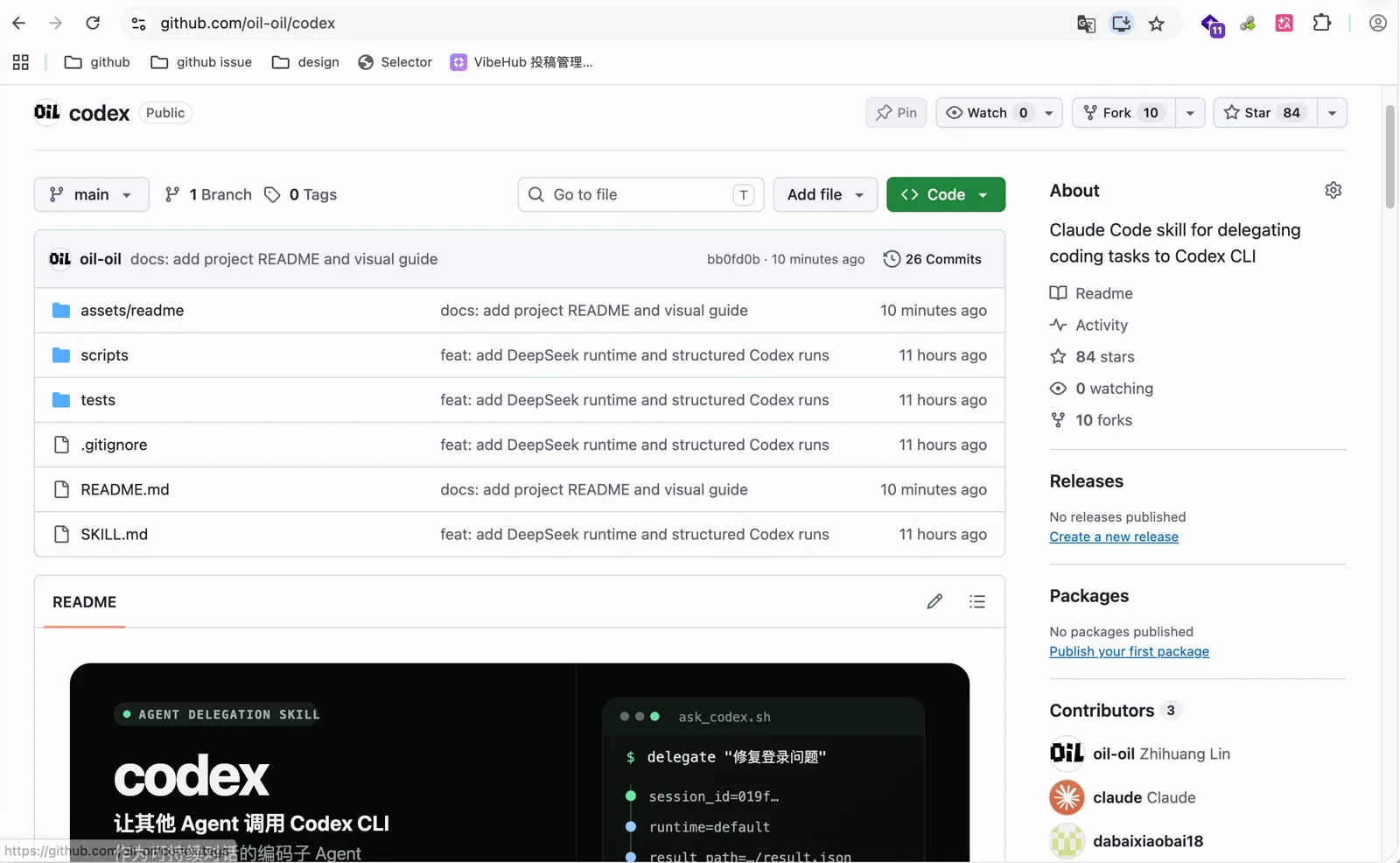Open the Activity link in About
This screenshot has width=1400, height=863.
point(1088,325)
